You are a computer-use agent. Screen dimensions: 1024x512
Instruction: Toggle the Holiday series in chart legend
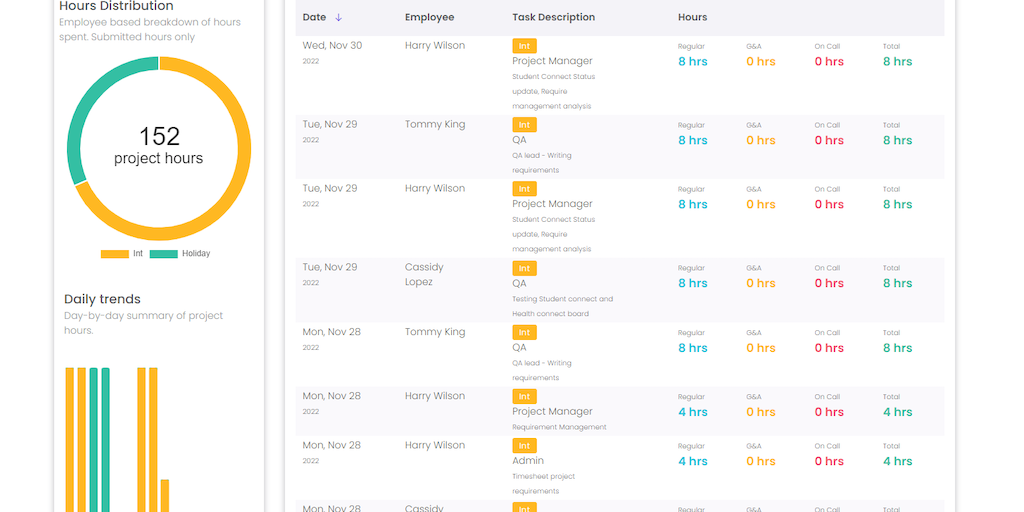(180, 254)
